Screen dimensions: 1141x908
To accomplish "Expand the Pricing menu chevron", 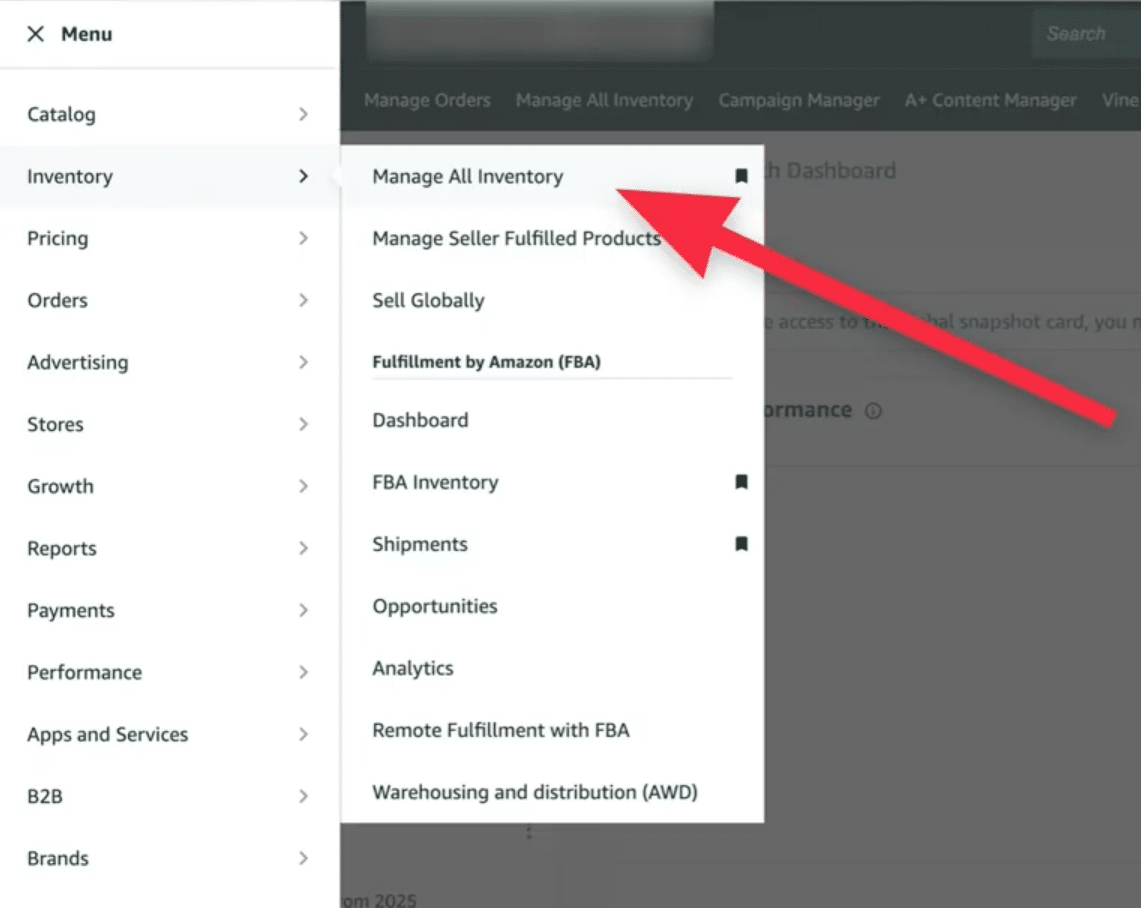I will [x=303, y=238].
